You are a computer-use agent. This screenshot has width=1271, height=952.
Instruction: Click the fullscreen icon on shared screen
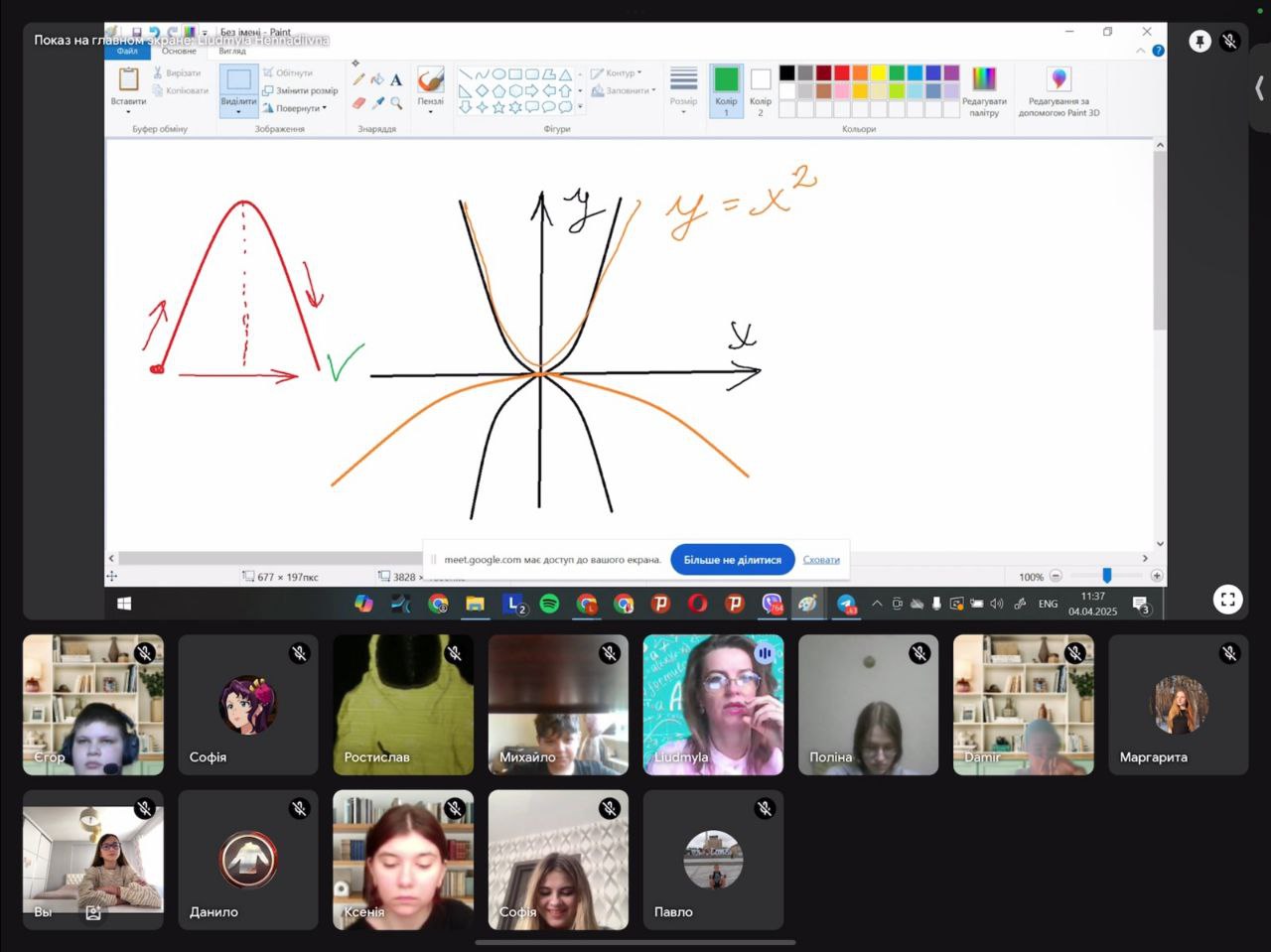click(1228, 599)
